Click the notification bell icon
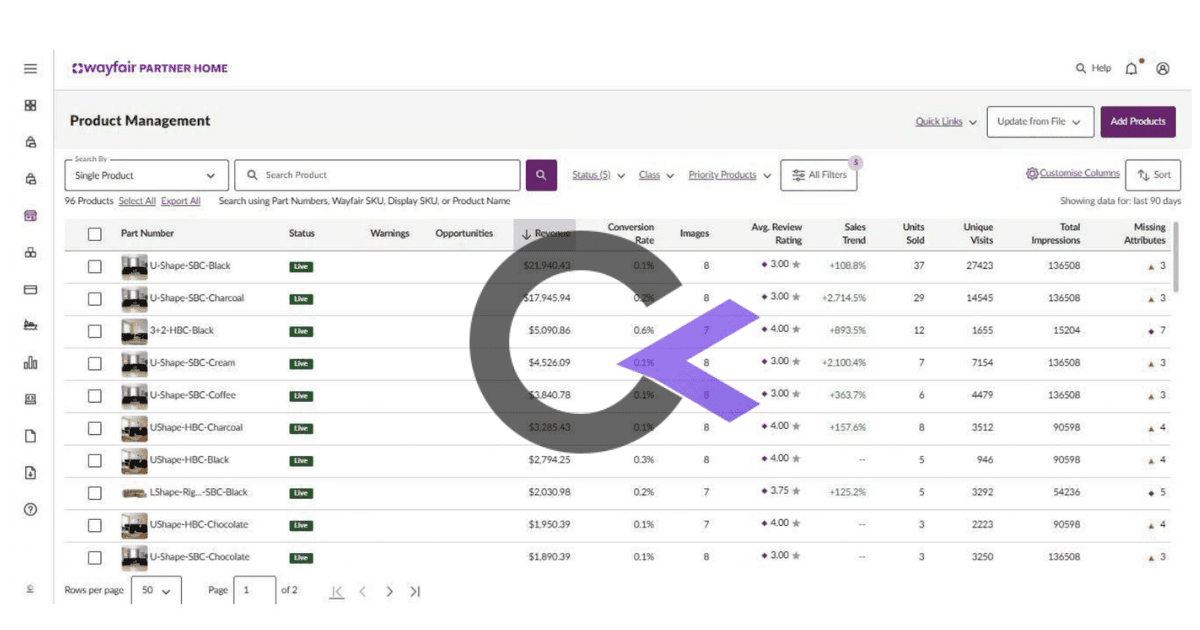1200x630 pixels. pos(1132,68)
